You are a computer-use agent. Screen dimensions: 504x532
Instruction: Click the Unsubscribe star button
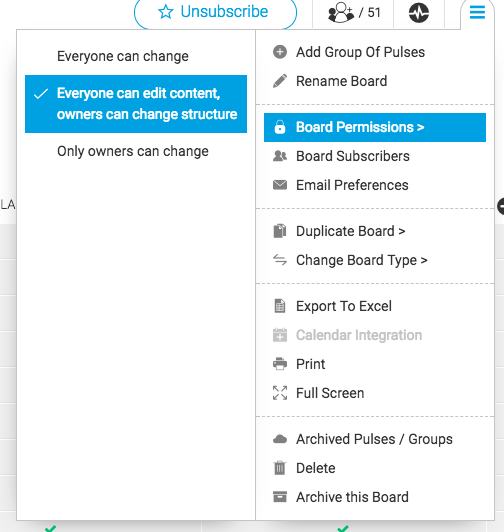pos(216,12)
